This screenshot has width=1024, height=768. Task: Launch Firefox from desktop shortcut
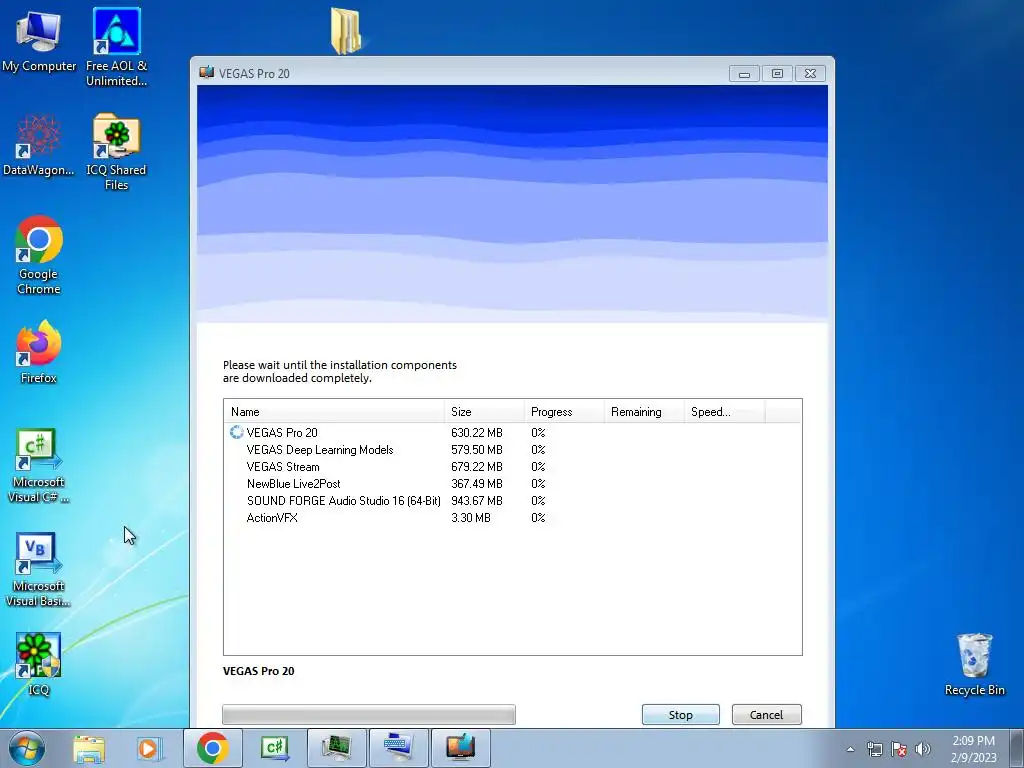(39, 351)
